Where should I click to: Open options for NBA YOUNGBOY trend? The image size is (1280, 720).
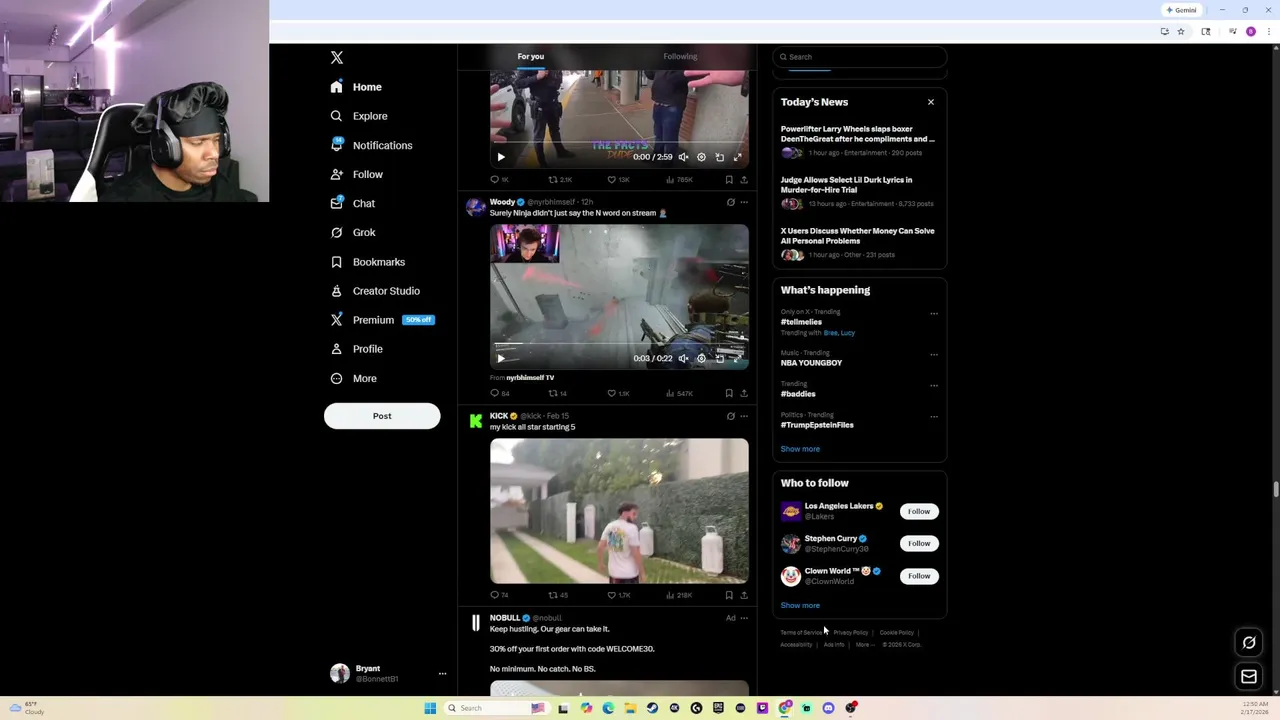(934, 354)
